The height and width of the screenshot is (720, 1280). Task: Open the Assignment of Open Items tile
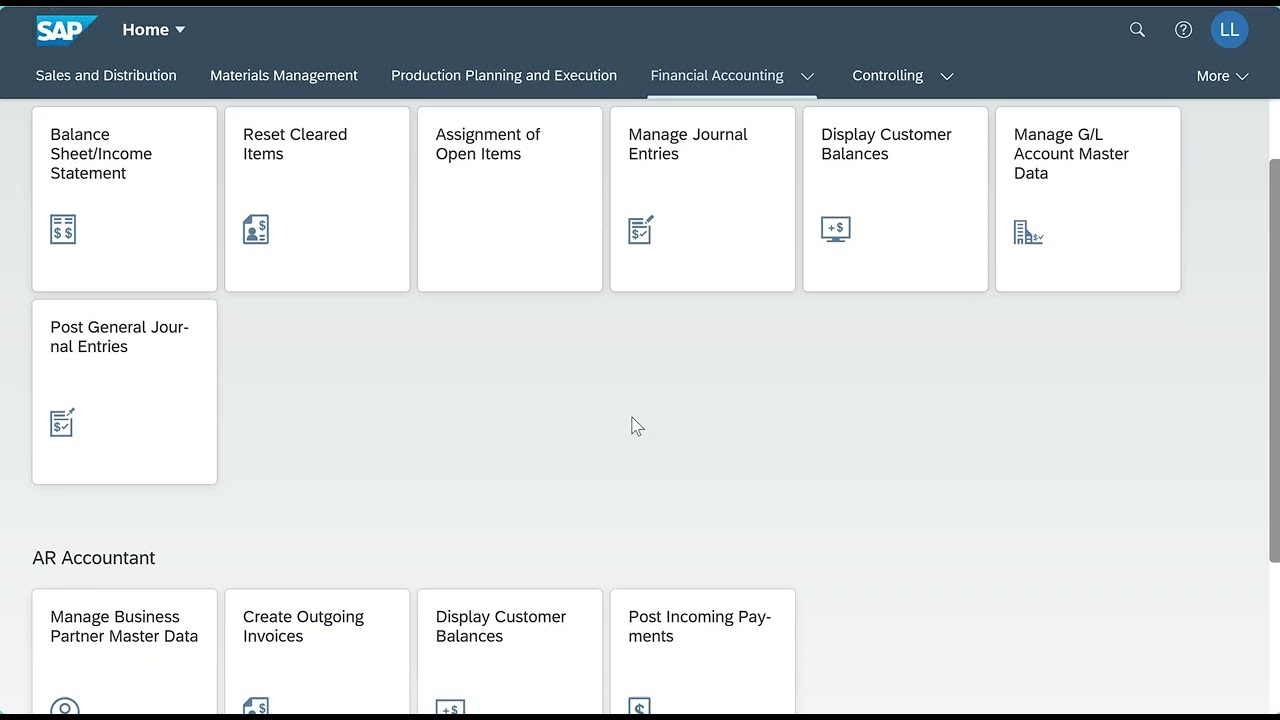click(510, 200)
